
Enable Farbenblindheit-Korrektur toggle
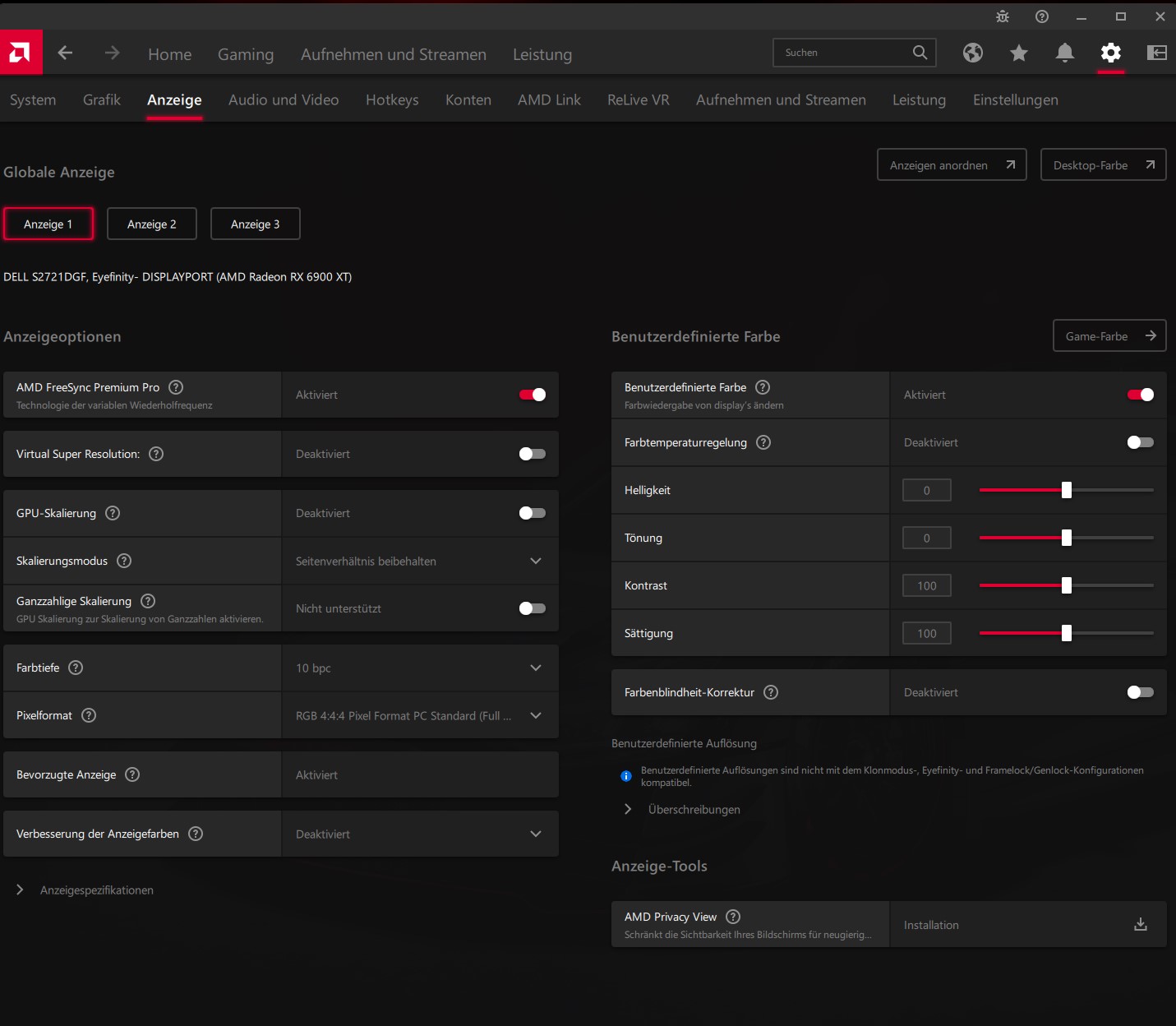(x=1141, y=692)
